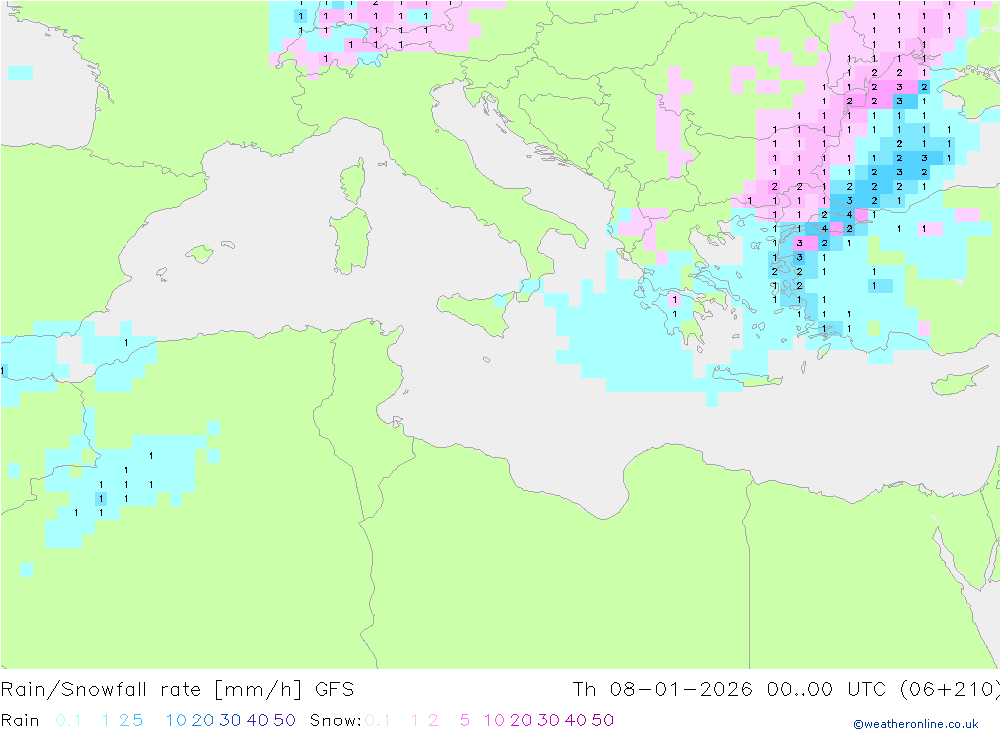Pick the Snow legend 50 color value
Viewport: 1000px width, 733px height.
(603, 720)
